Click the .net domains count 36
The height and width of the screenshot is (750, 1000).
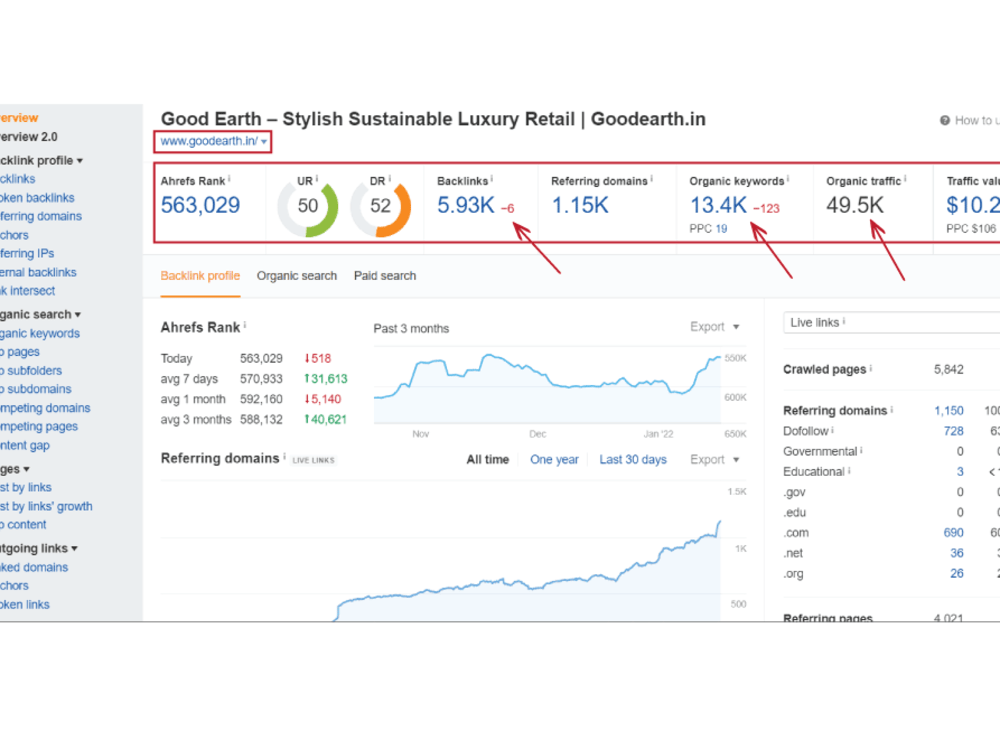pos(957,553)
